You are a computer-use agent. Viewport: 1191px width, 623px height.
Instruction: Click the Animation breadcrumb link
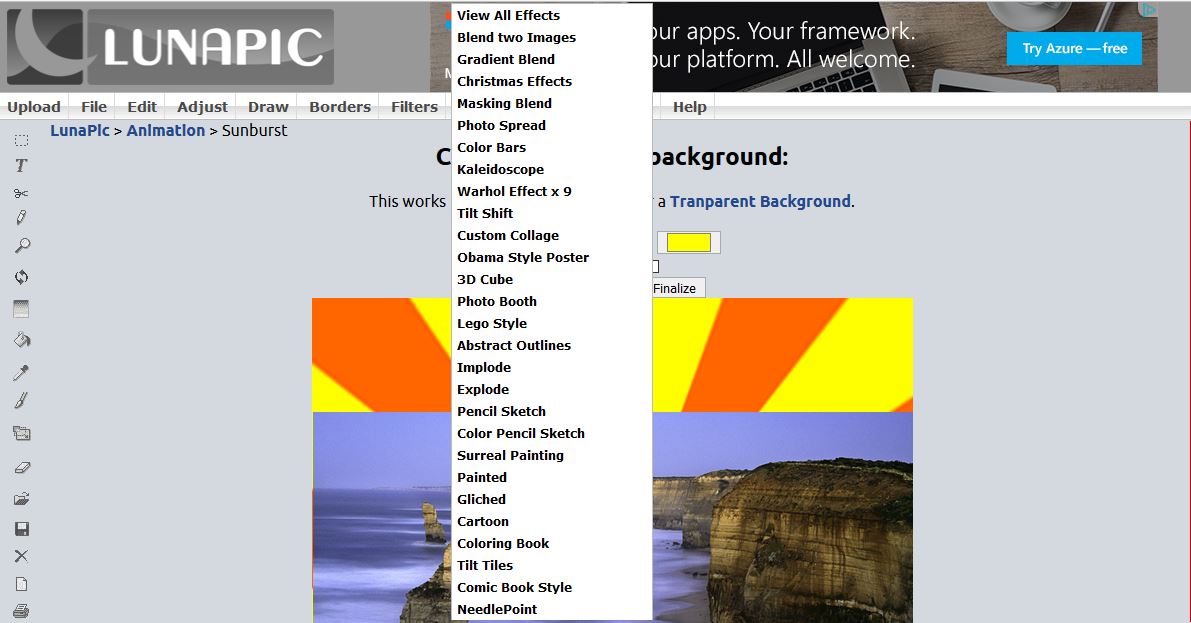pos(166,130)
